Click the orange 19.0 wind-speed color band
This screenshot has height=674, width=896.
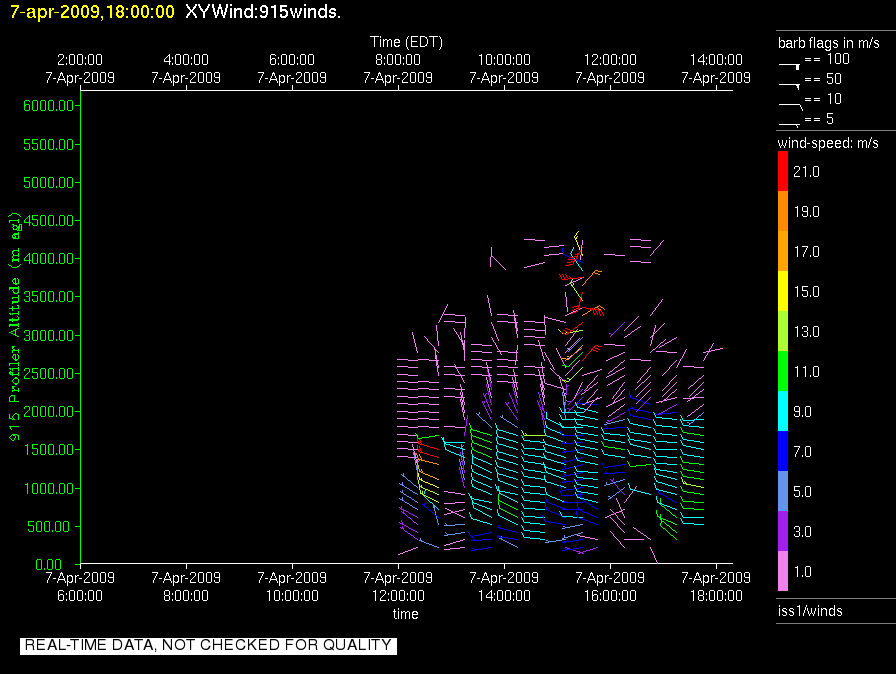click(x=783, y=211)
